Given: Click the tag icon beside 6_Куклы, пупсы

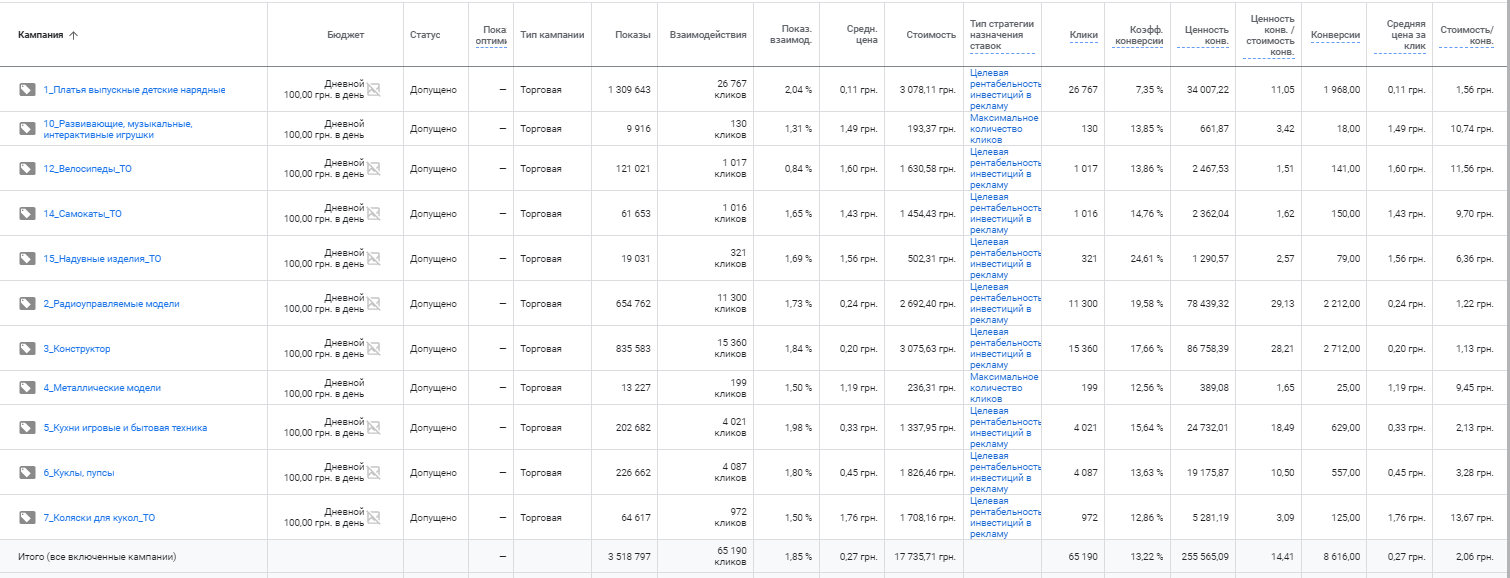Looking at the screenshot, I should click(27, 473).
